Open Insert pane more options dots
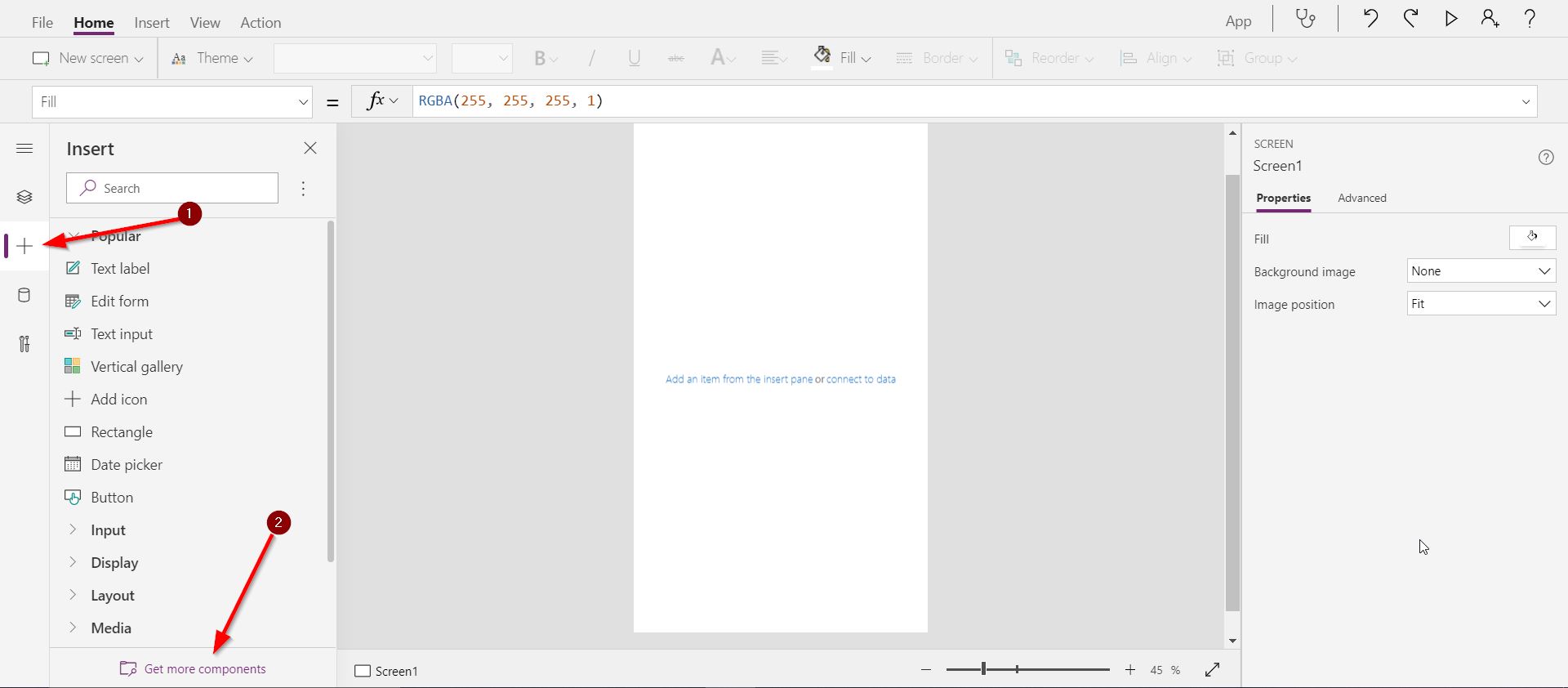Image resolution: width=1568 pixels, height=688 pixels. [303, 189]
